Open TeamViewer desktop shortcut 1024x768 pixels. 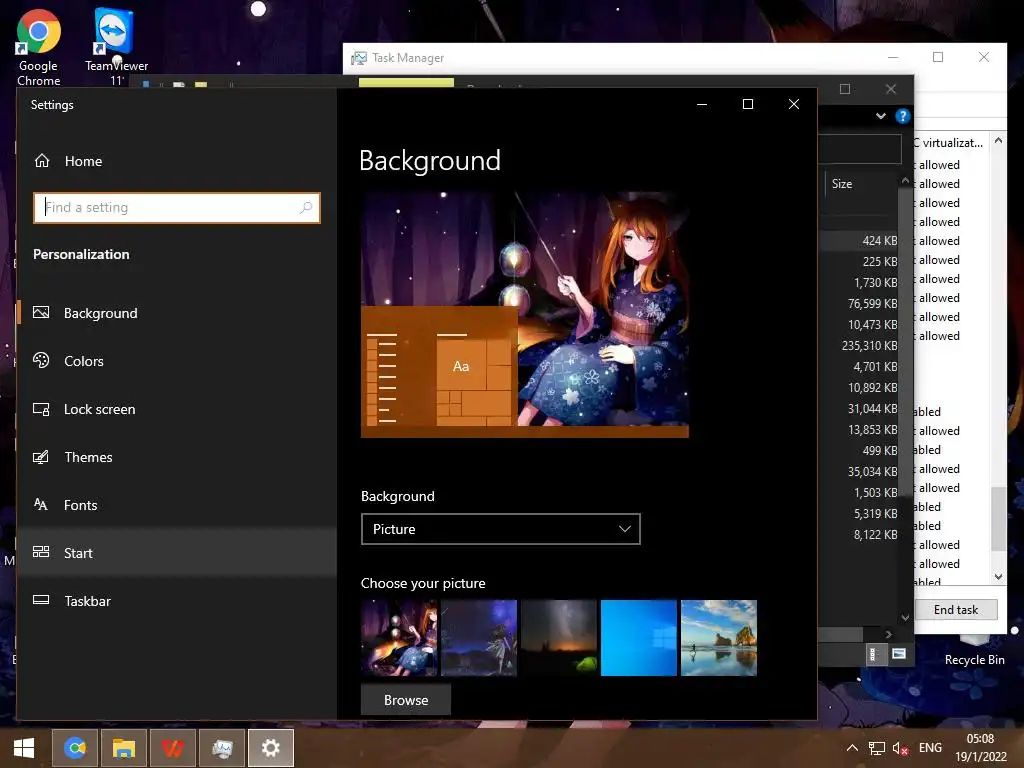[116, 48]
